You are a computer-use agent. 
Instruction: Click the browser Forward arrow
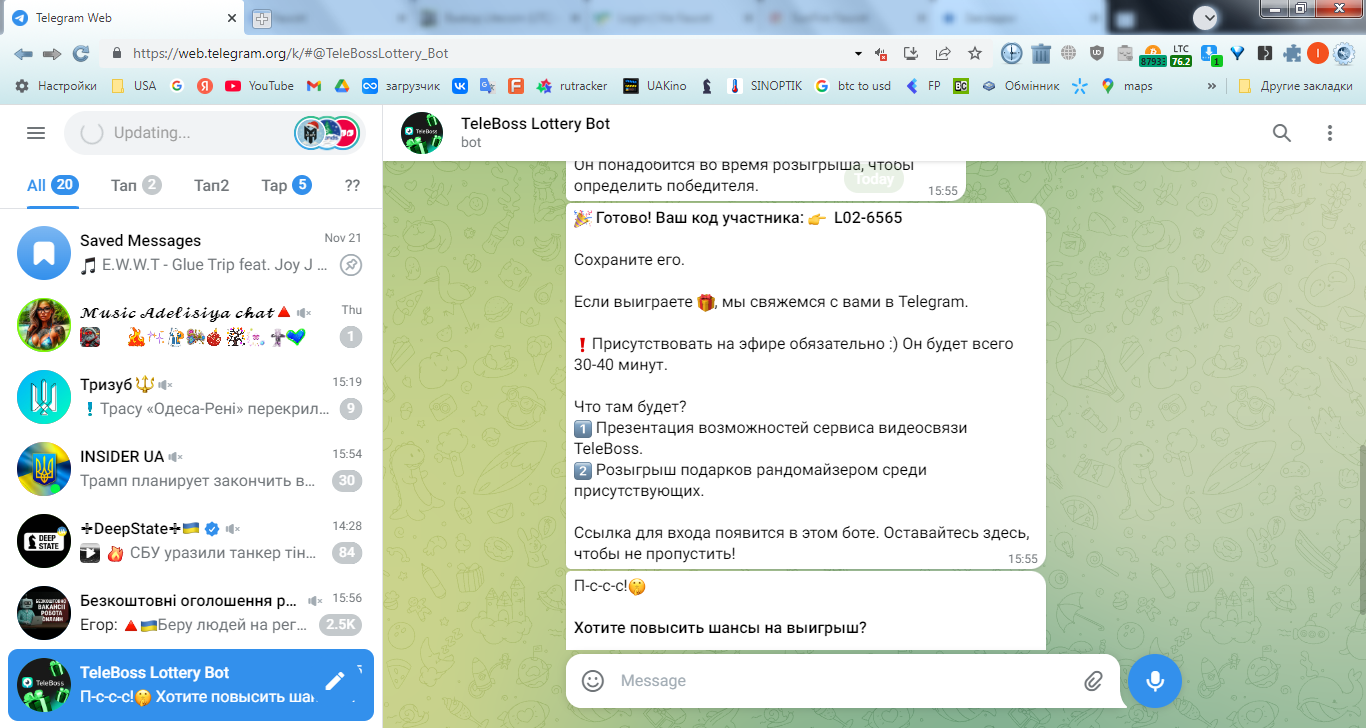point(52,53)
